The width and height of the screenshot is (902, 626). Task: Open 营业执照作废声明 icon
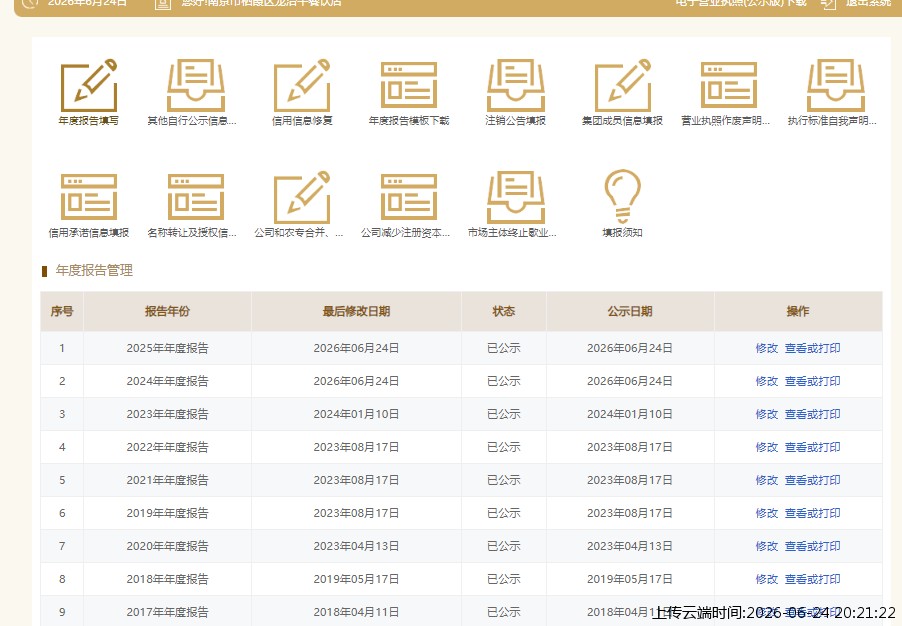pos(728,86)
